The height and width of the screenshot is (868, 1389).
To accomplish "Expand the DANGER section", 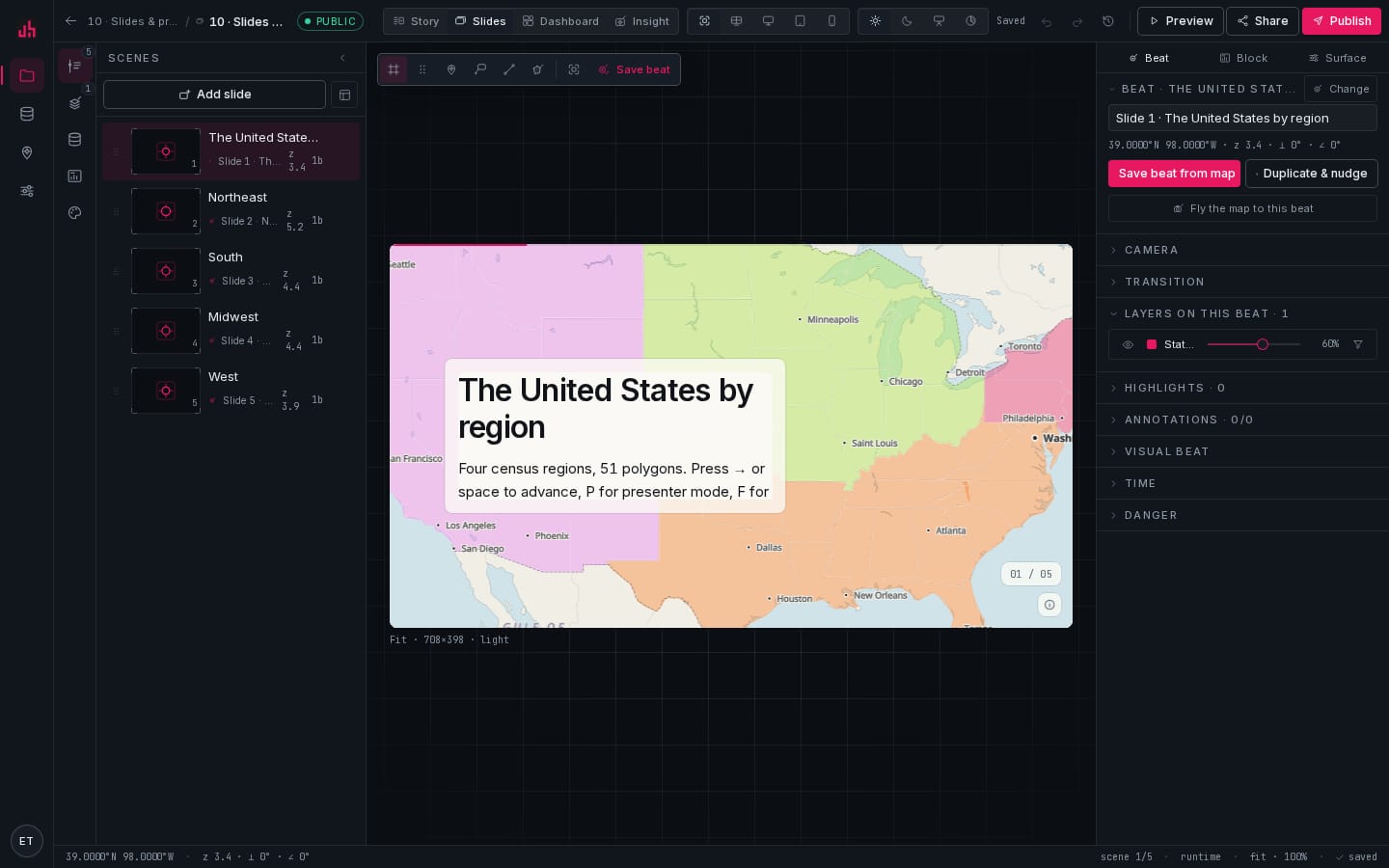I will click(x=1242, y=515).
